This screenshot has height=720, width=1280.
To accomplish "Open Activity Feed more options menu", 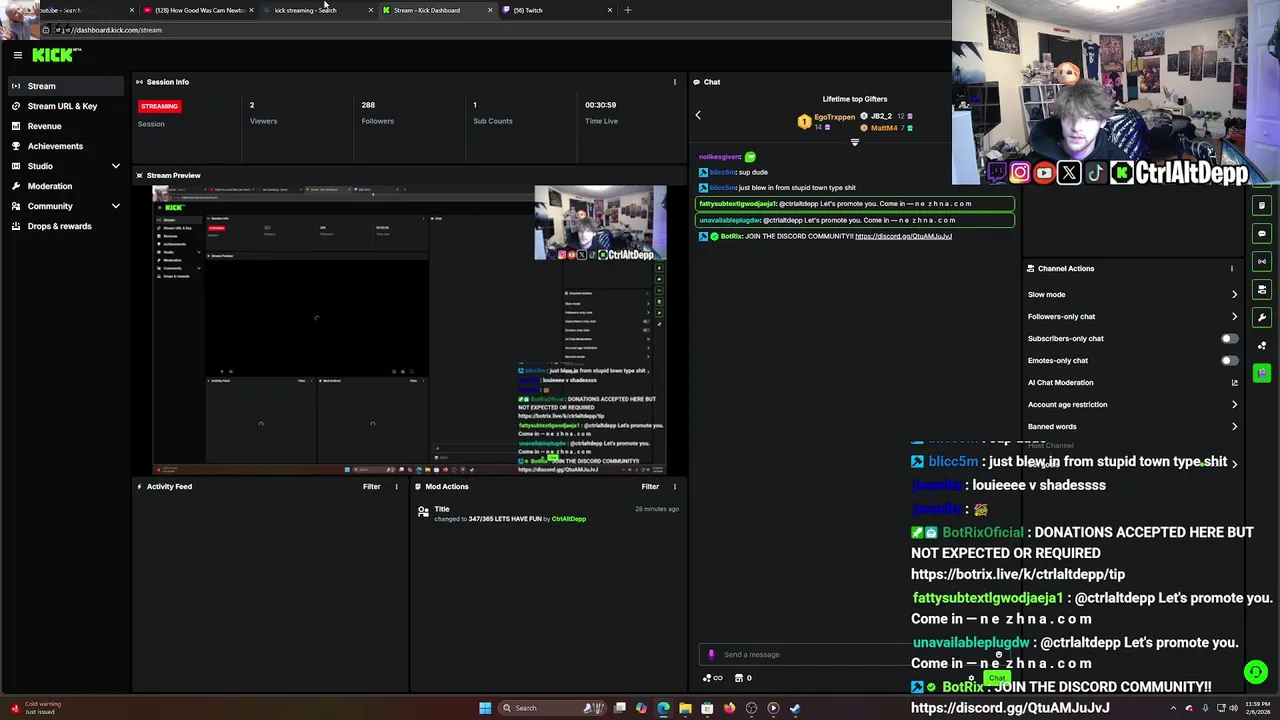I will click(x=396, y=487).
